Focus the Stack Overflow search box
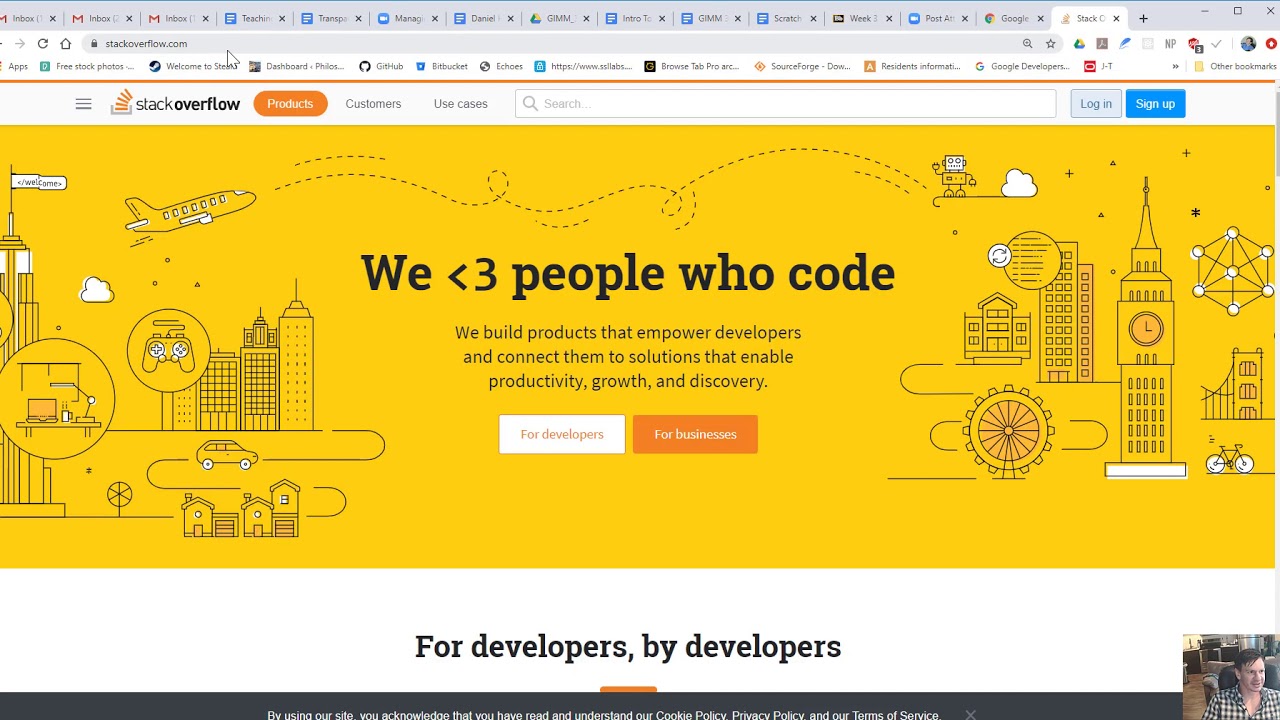Viewport: 1280px width, 720px height. [x=785, y=104]
